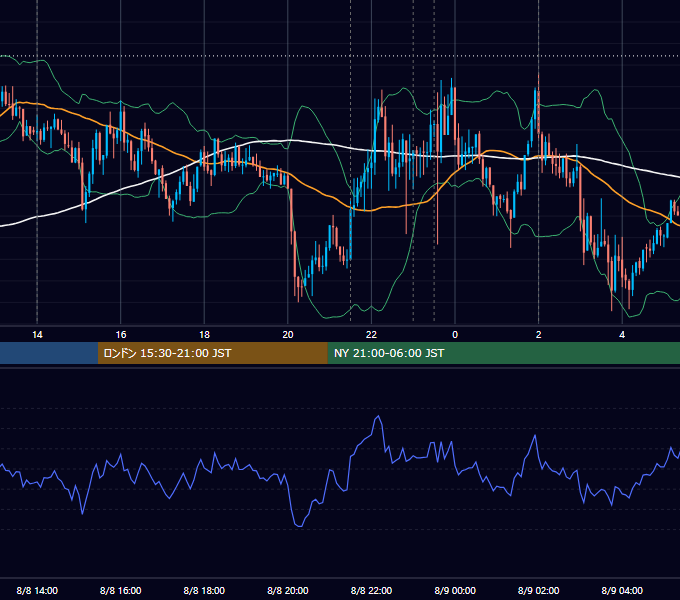Click the oscillator low just after 8/8 20:00
The width and height of the screenshot is (680, 600).
coord(299,526)
